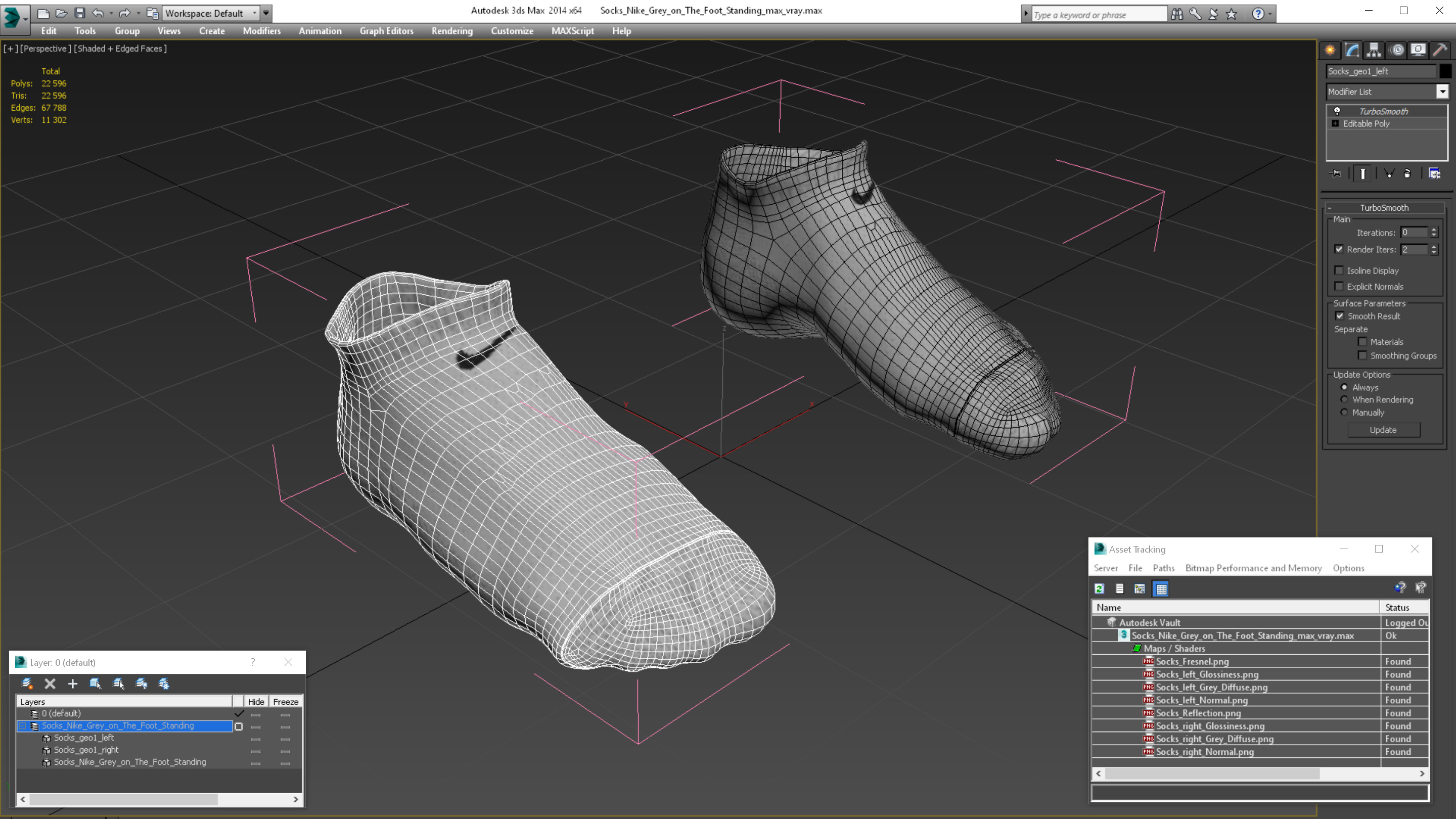Click Add selected objects to layer plus icon

click(72, 684)
